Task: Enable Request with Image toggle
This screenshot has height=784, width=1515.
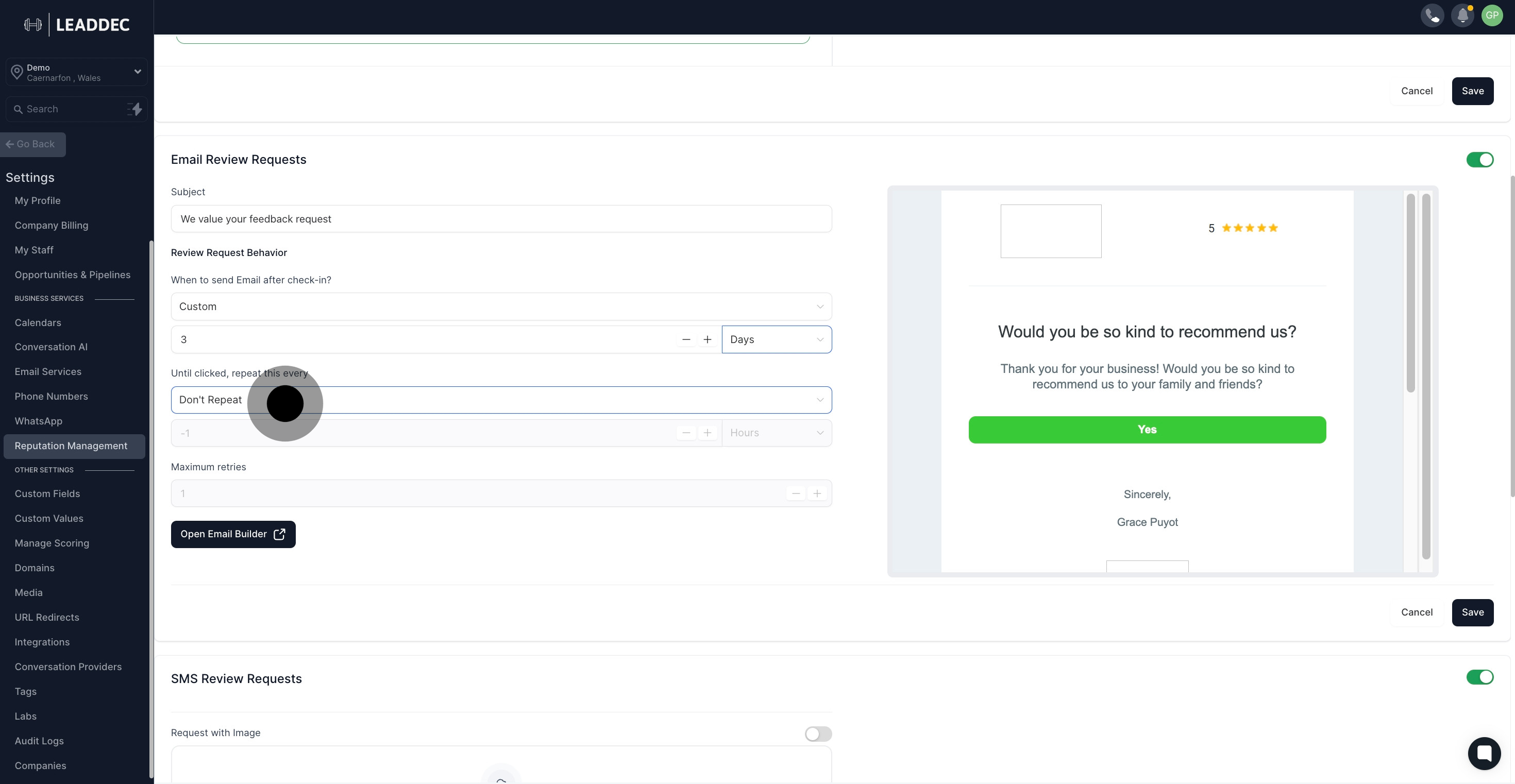Action: click(818, 734)
